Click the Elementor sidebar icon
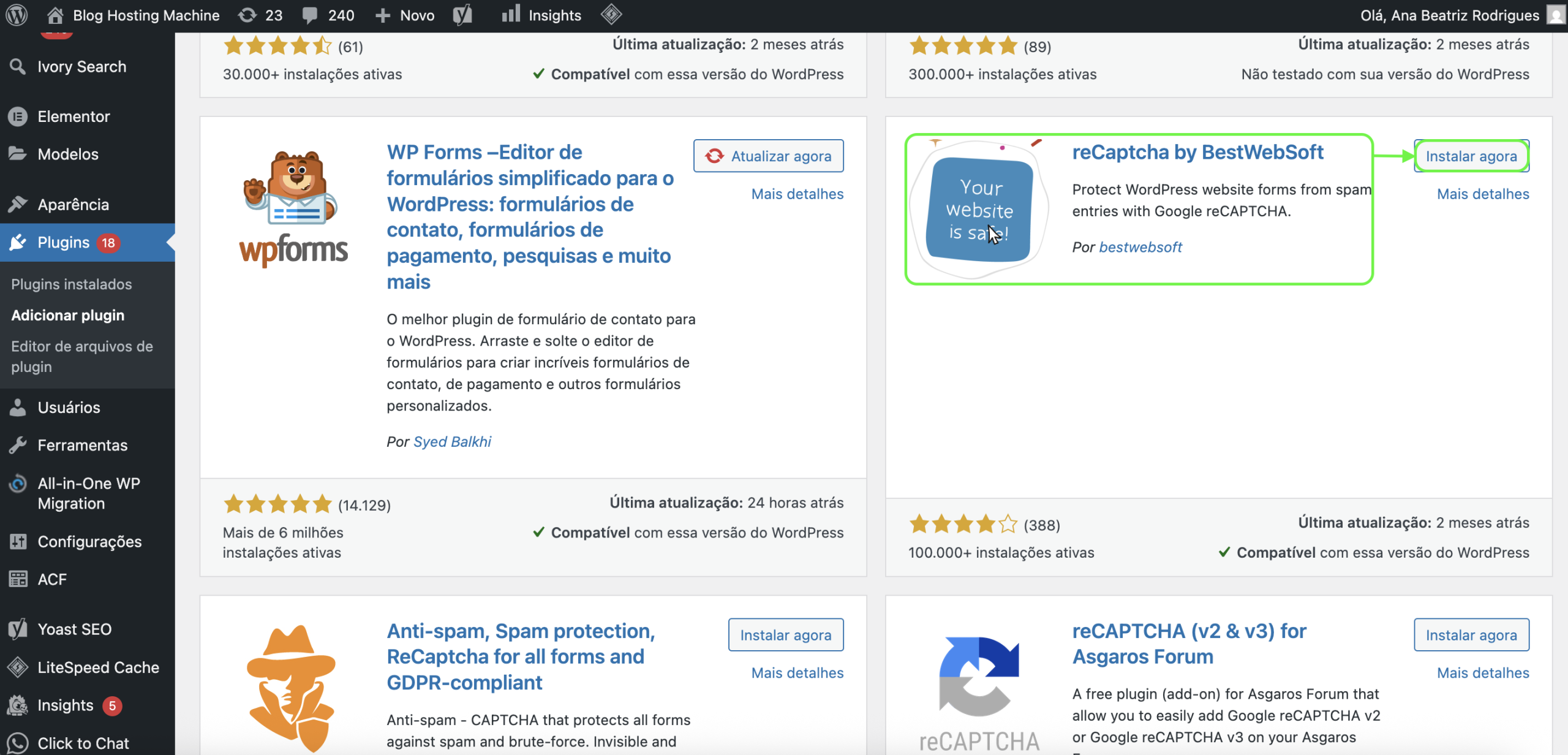This screenshot has width=1568, height=755. (18, 116)
